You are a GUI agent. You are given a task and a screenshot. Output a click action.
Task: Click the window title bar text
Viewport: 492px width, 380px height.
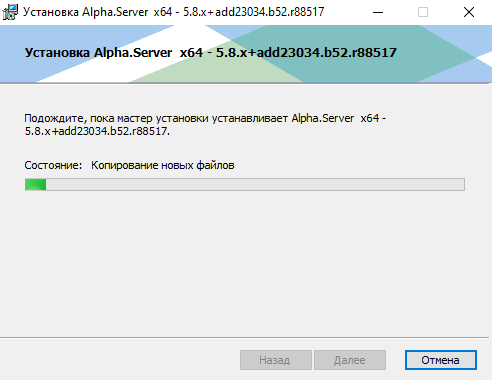(173, 12)
